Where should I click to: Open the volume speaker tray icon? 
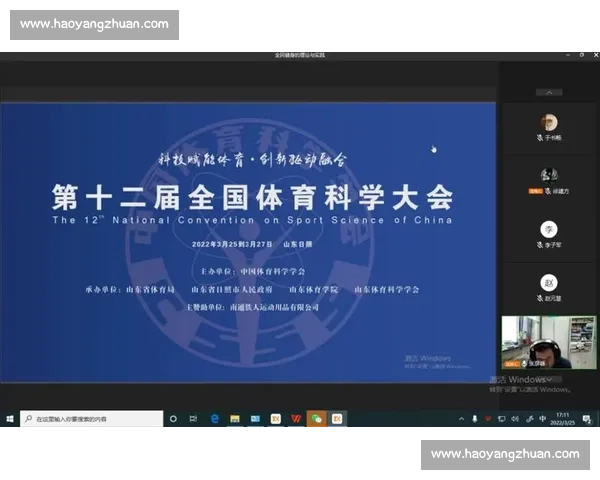(515, 419)
